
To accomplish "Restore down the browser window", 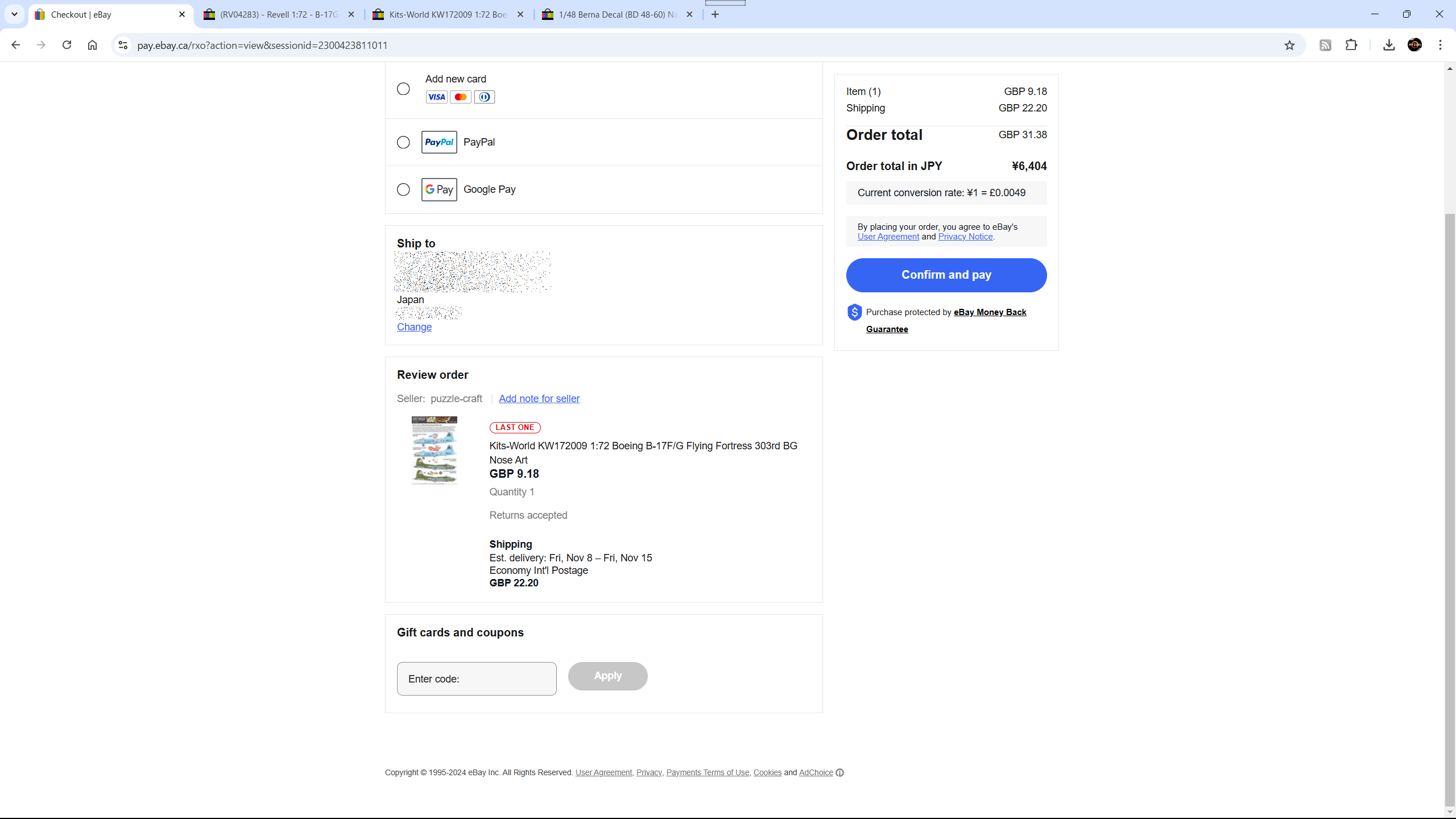I will click(x=1407, y=14).
